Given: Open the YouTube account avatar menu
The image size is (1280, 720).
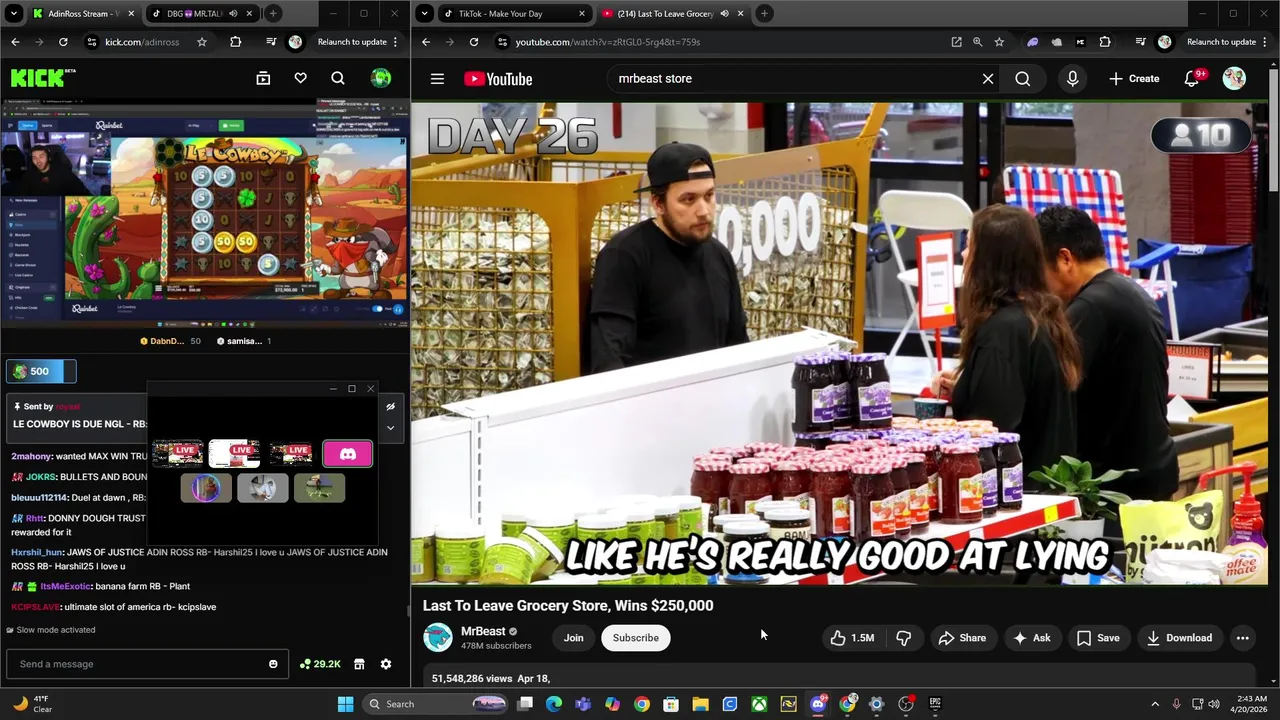Looking at the screenshot, I should pyautogui.click(x=1234, y=79).
